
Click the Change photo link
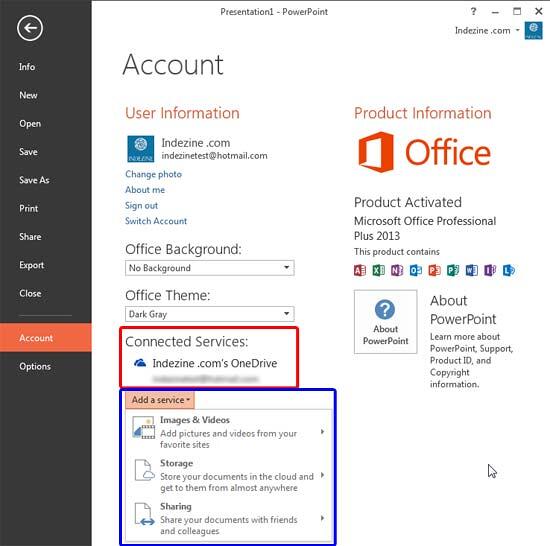click(x=153, y=174)
